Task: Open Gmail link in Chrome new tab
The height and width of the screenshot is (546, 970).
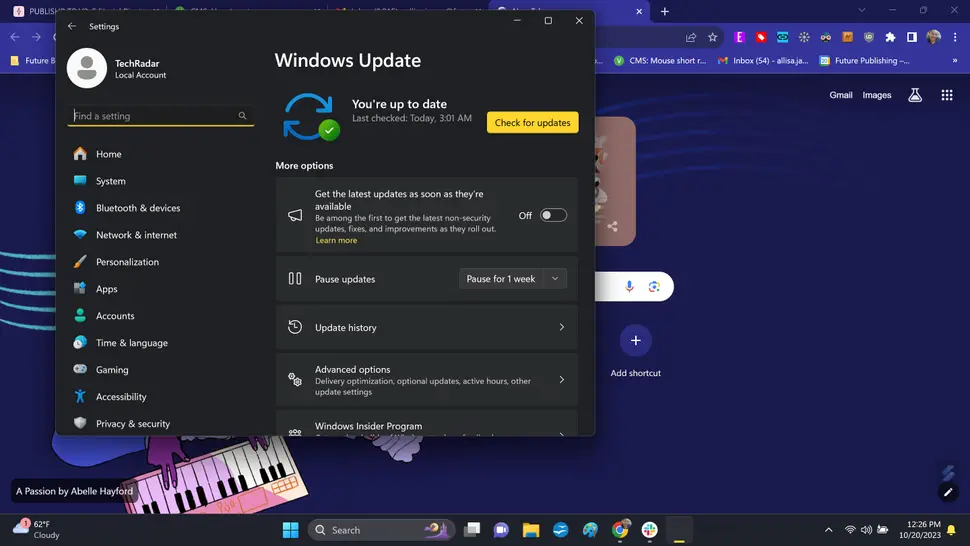Action: [x=841, y=95]
